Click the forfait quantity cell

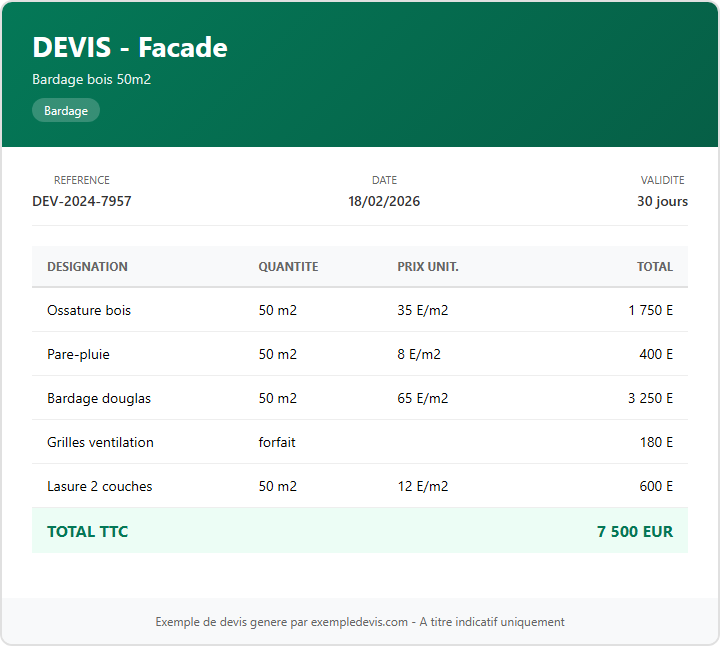[x=277, y=442]
